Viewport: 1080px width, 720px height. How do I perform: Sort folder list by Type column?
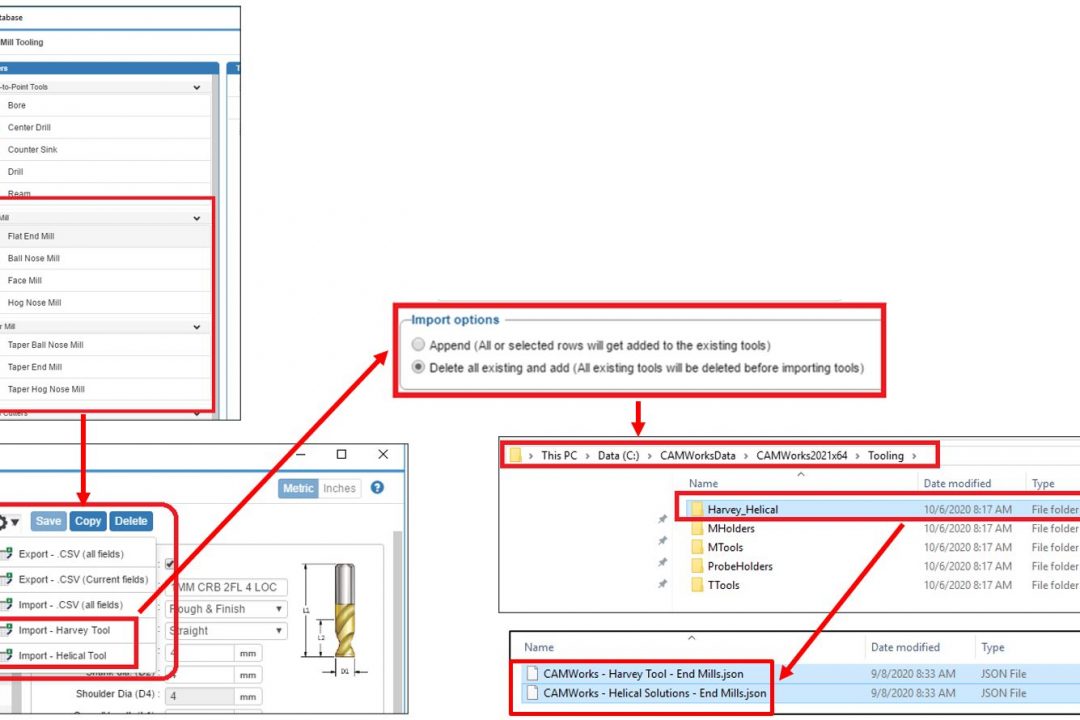[x=1043, y=484]
